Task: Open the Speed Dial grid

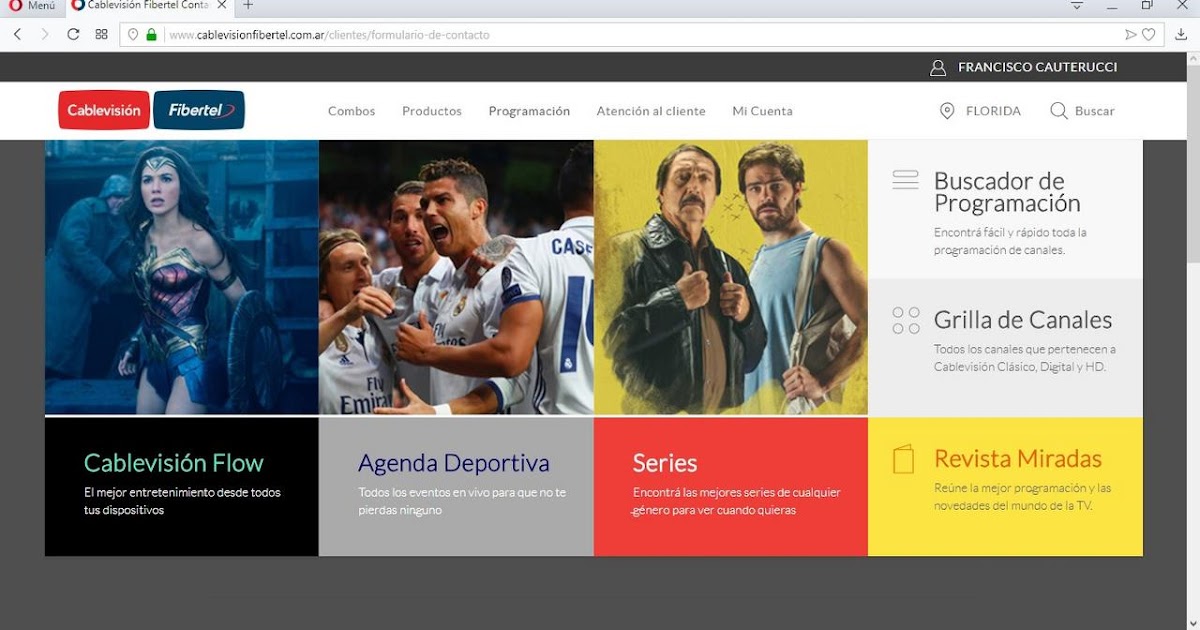Action: tap(101, 34)
